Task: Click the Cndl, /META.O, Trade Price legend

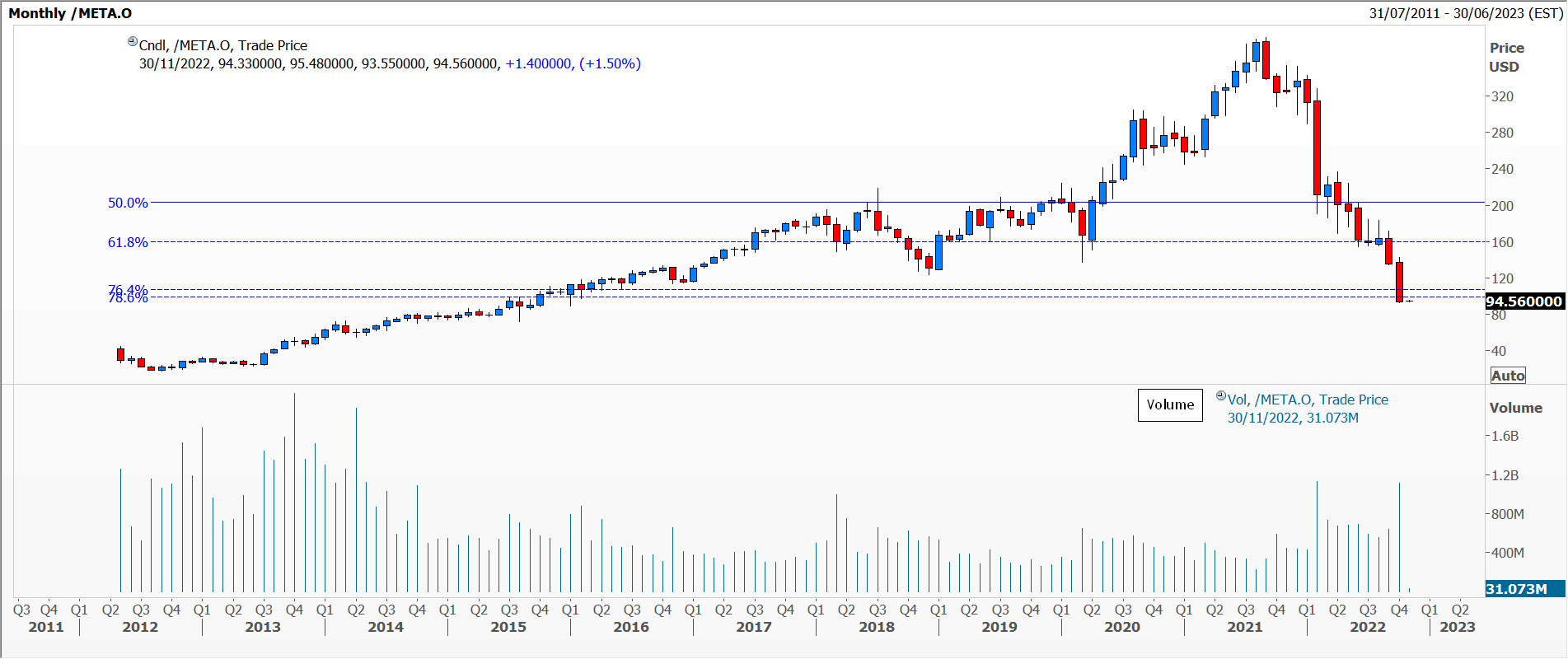Action: point(223,45)
